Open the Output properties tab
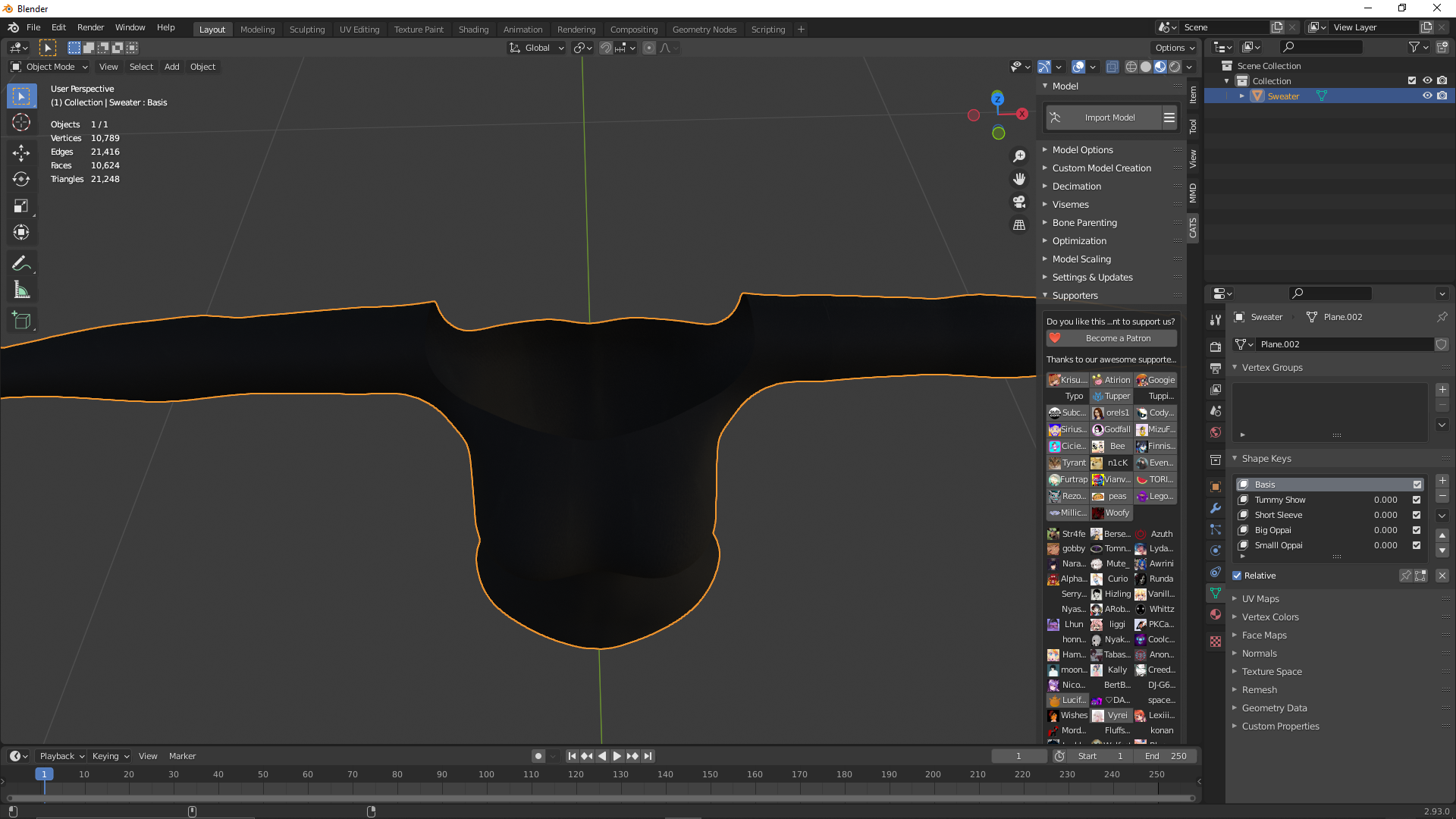This screenshot has width=1456, height=819. point(1216,368)
